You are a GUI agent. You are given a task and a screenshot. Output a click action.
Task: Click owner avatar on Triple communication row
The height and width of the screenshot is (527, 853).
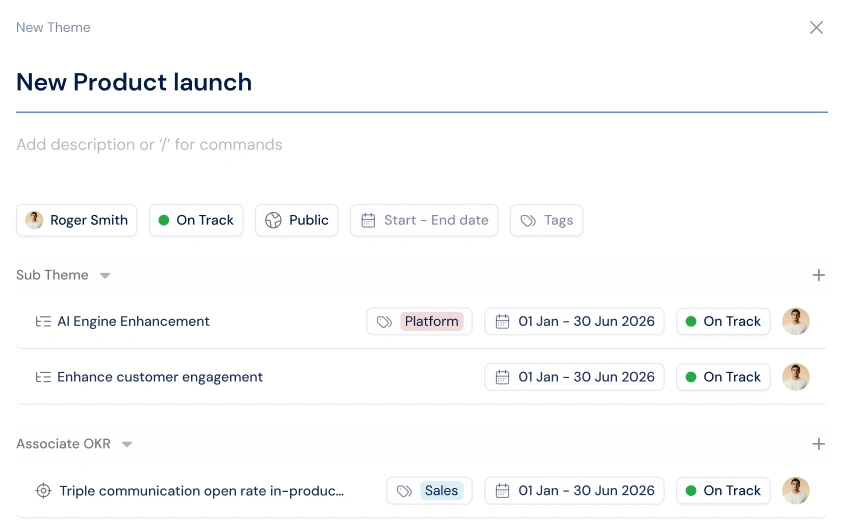(795, 491)
